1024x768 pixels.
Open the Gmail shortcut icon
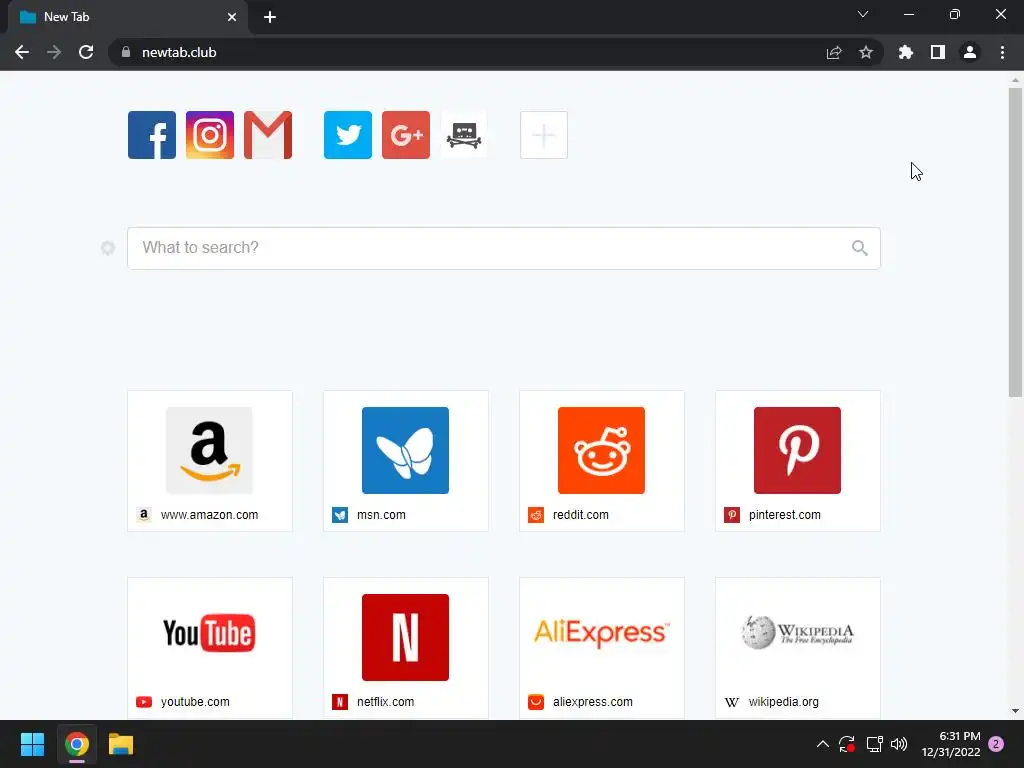pyautogui.click(x=268, y=135)
